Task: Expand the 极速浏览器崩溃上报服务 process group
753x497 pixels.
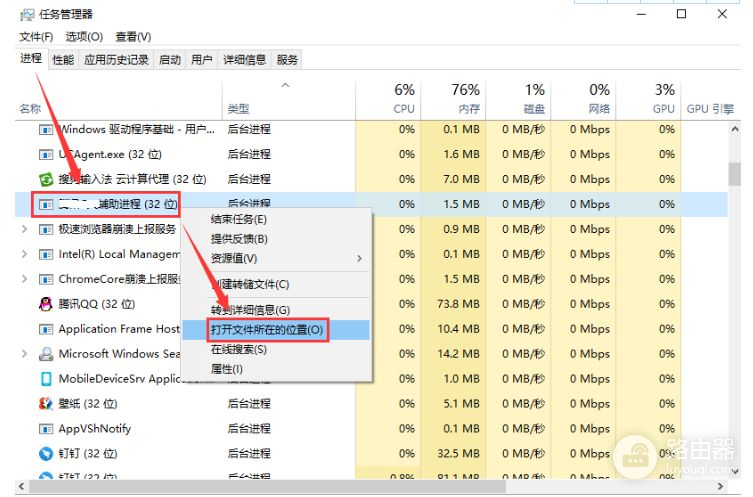Action: (x=24, y=229)
